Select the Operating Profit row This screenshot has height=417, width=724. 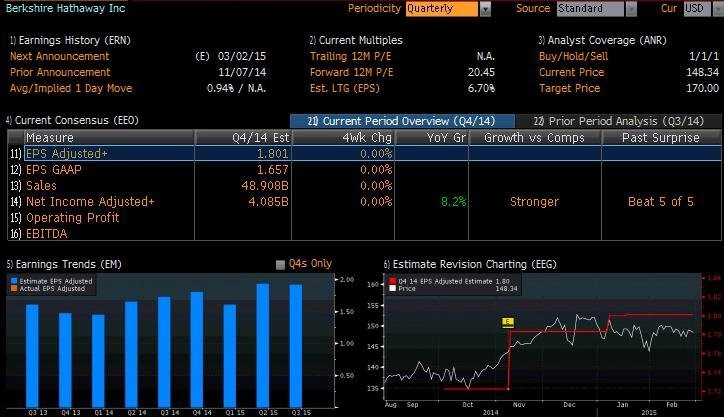point(365,218)
